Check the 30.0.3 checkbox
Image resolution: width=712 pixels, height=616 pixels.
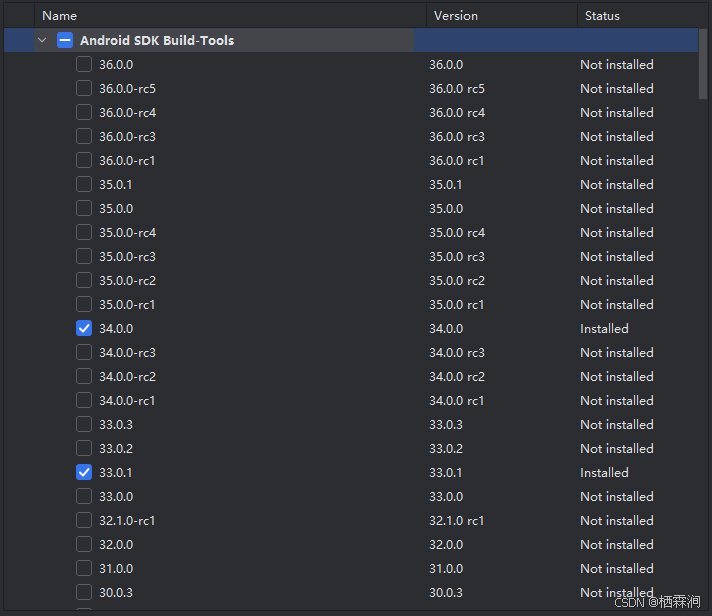tap(84, 592)
